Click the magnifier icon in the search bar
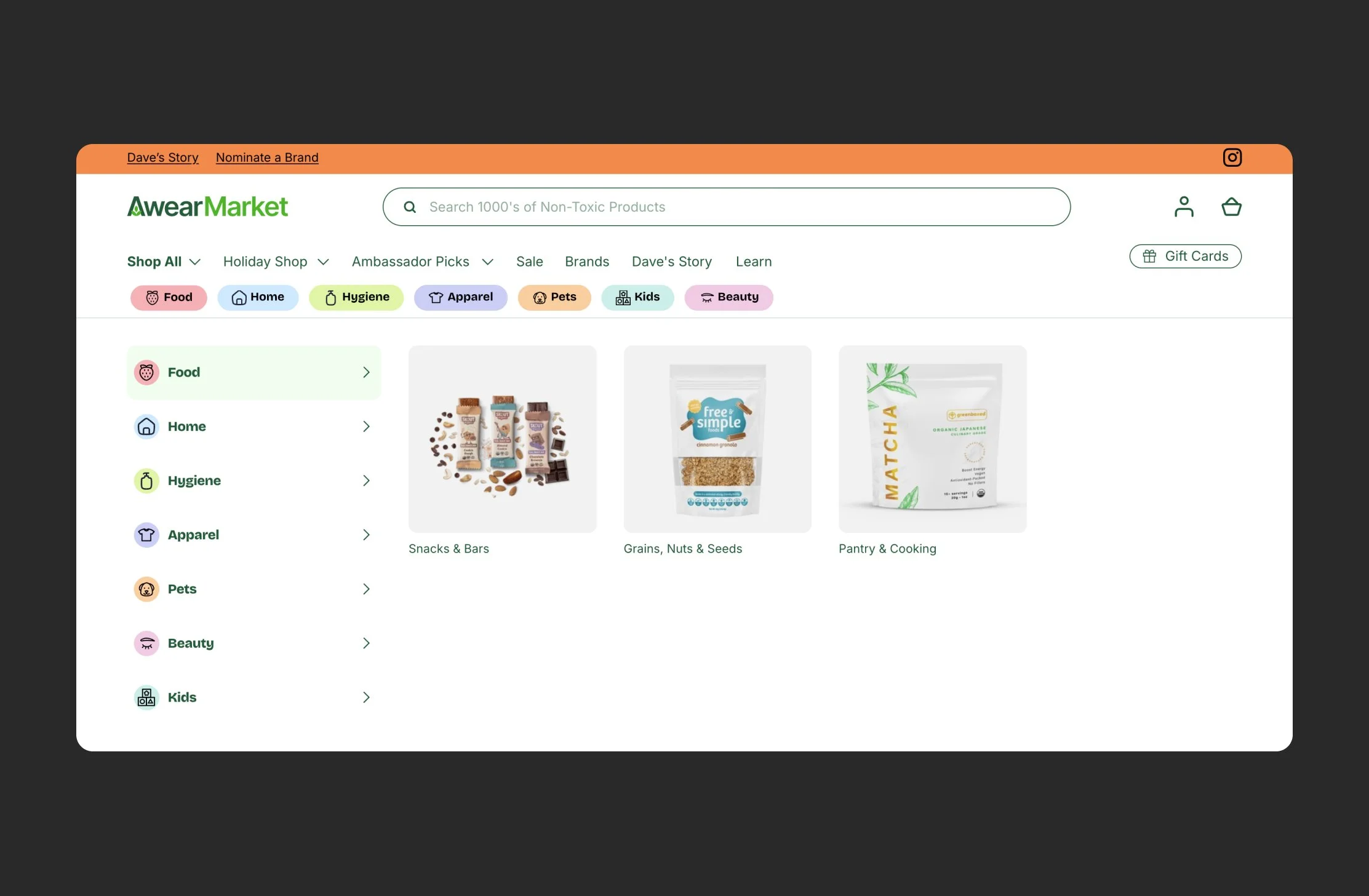The image size is (1369, 896). (410, 207)
